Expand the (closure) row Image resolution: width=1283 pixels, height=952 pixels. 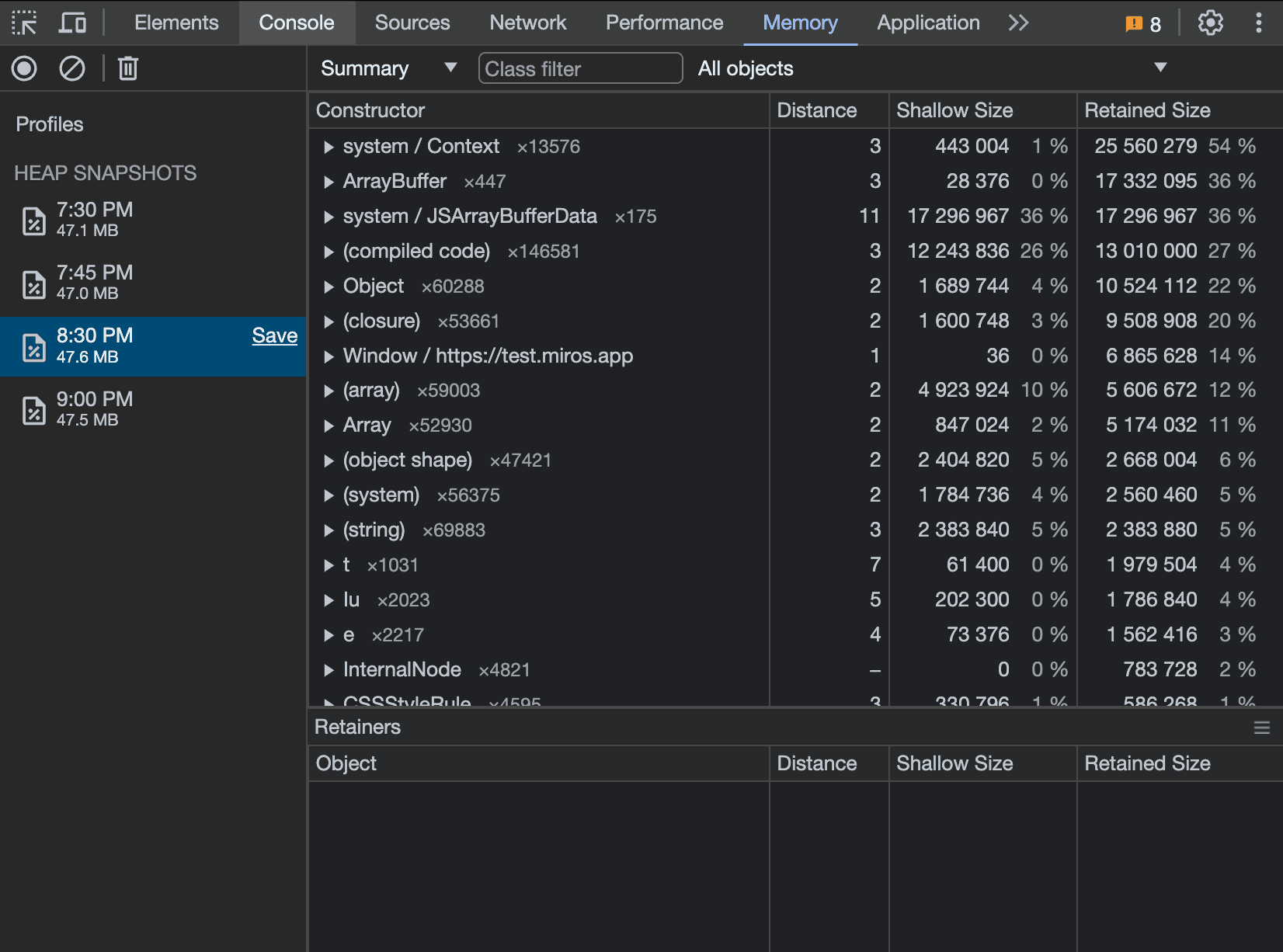point(329,321)
